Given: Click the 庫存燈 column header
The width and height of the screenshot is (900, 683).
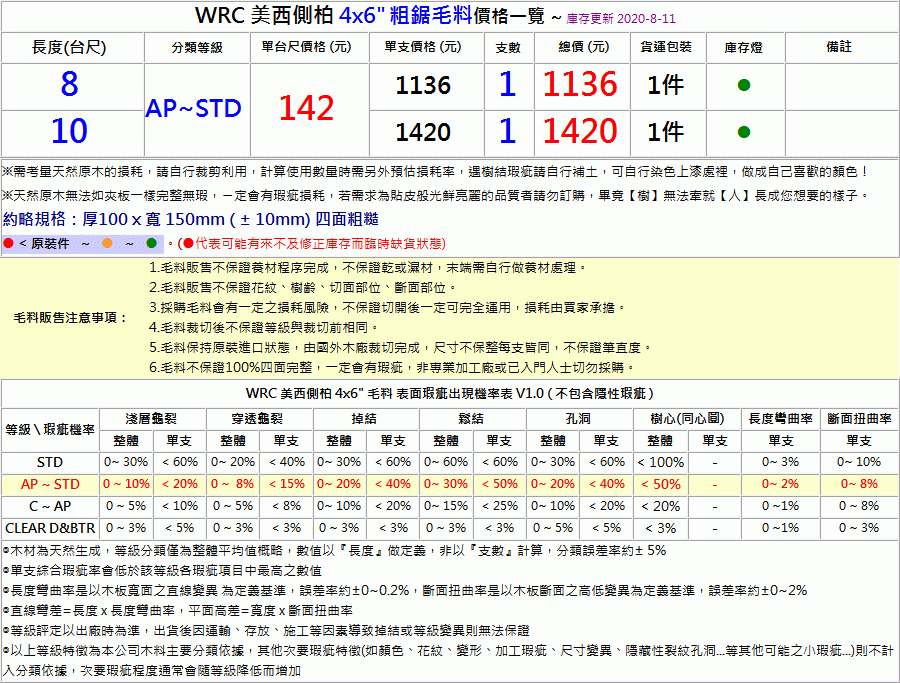Looking at the screenshot, I should click(743, 48).
